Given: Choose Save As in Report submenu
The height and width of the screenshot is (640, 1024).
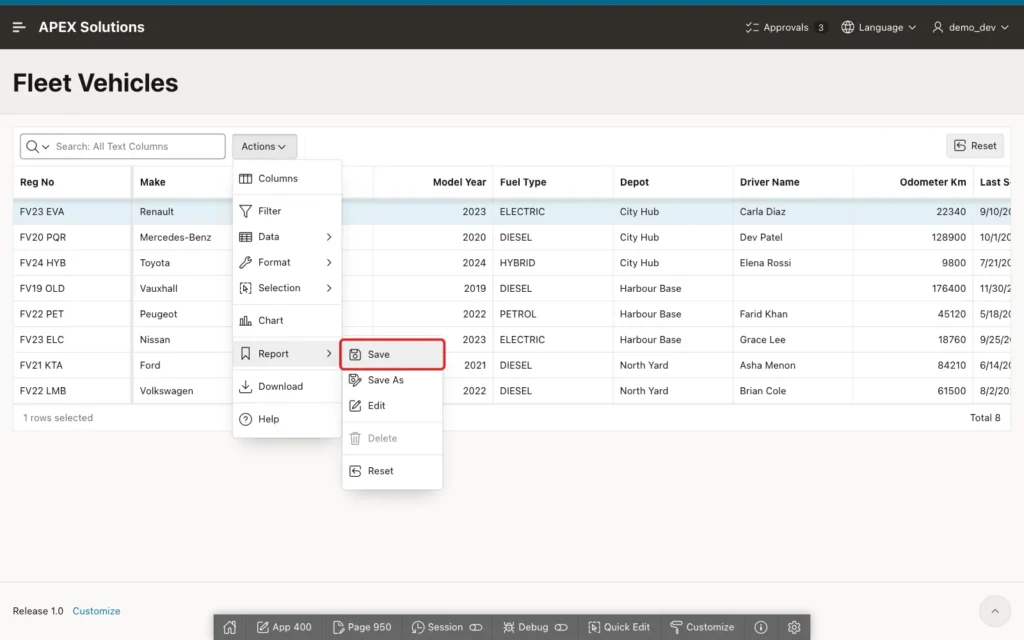Looking at the screenshot, I should 392,380.
